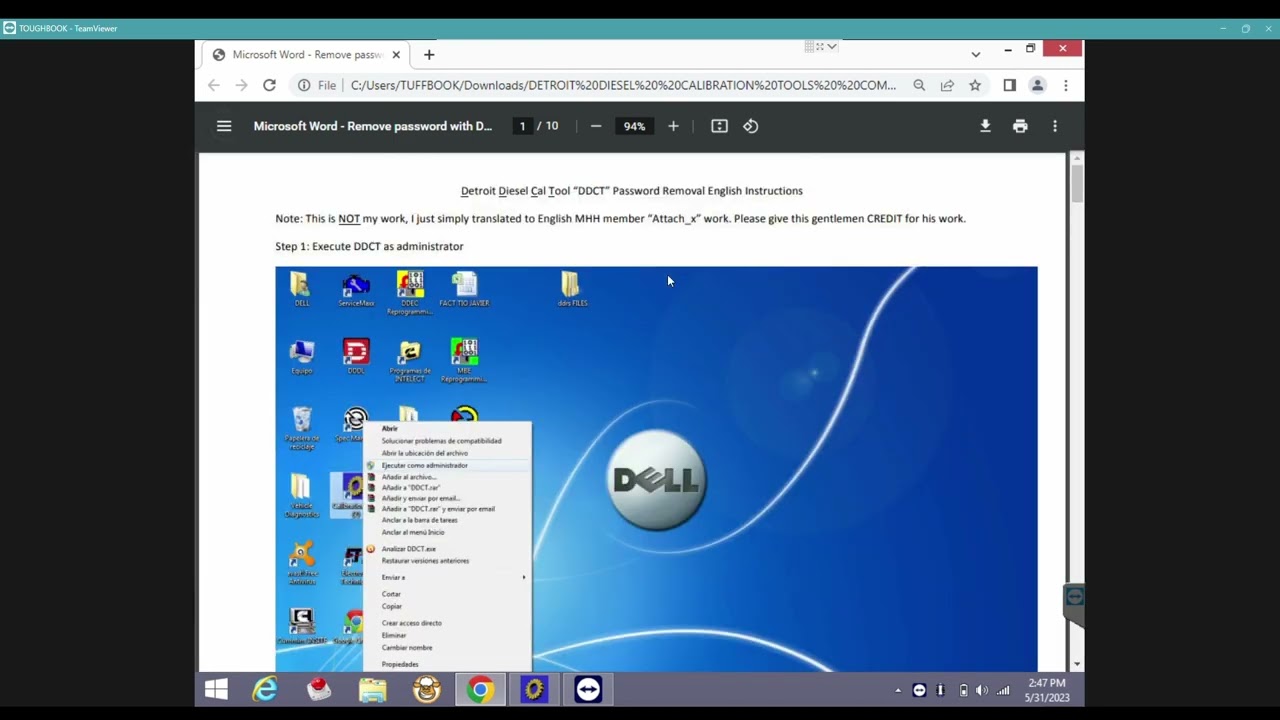Screen dimensions: 1280x720
Task: Download the PDF file
Action: click(x=985, y=126)
